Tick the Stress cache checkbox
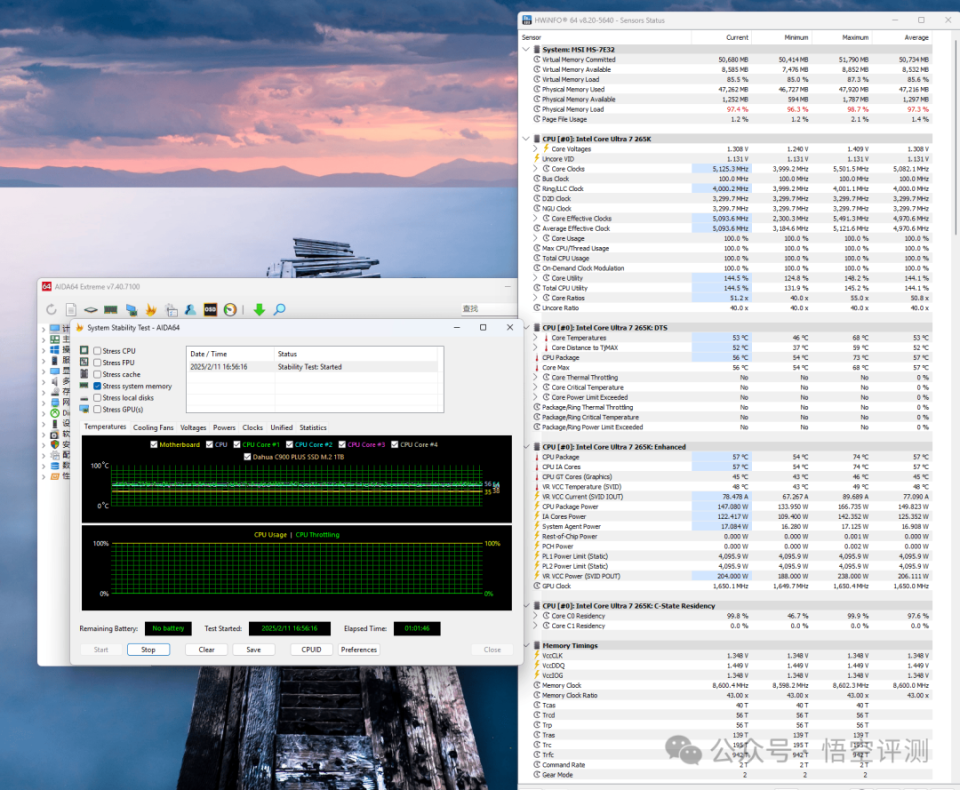The image size is (960, 790). click(x=97, y=374)
